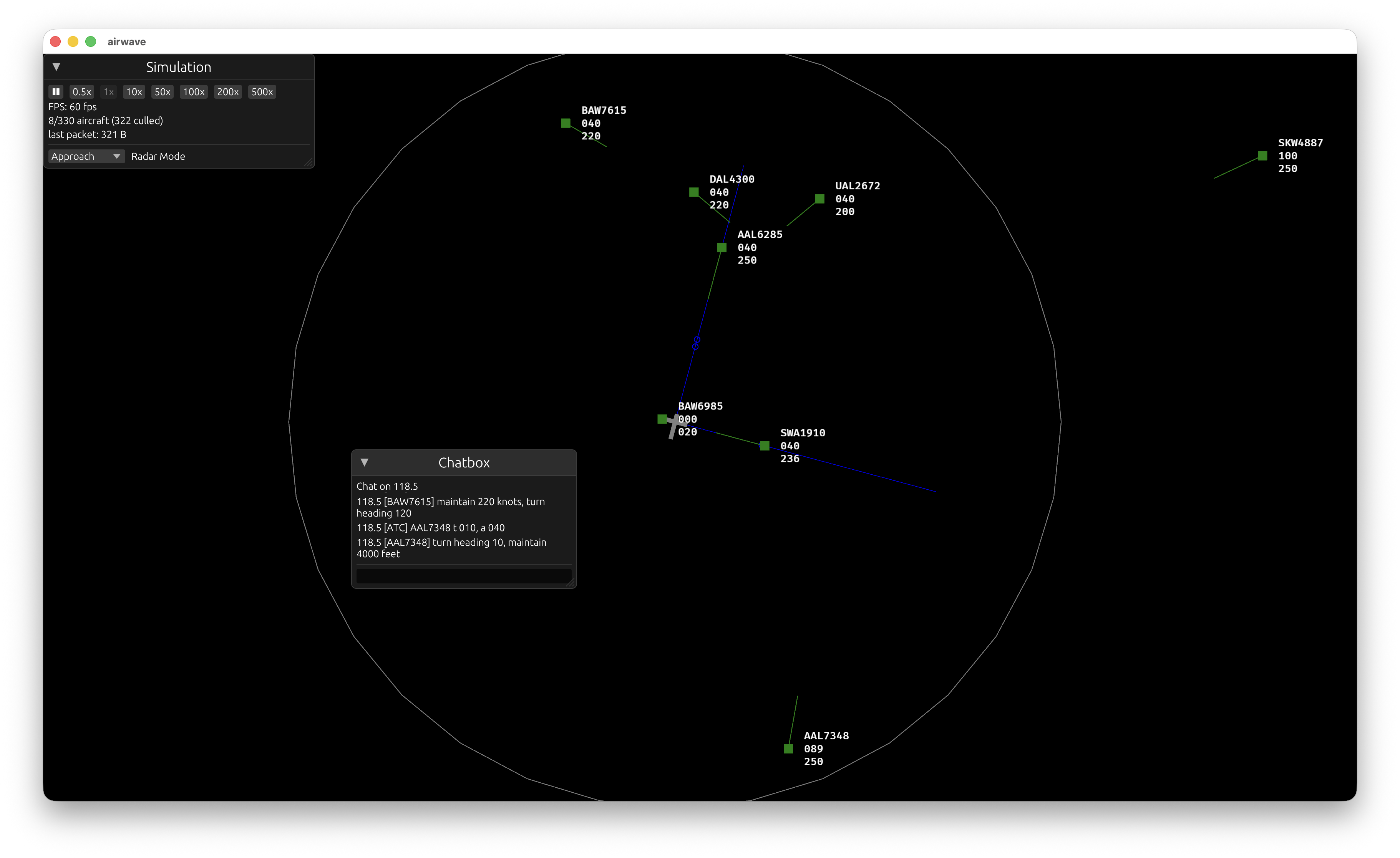This screenshot has width=1400, height=858.
Task: Select 100x simulation speed
Action: pyautogui.click(x=193, y=91)
